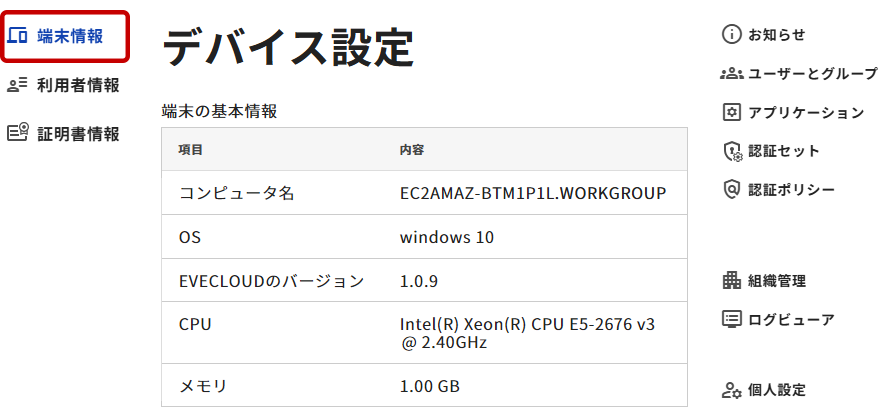Click the 個人設定 user-gear icon

pos(731,390)
